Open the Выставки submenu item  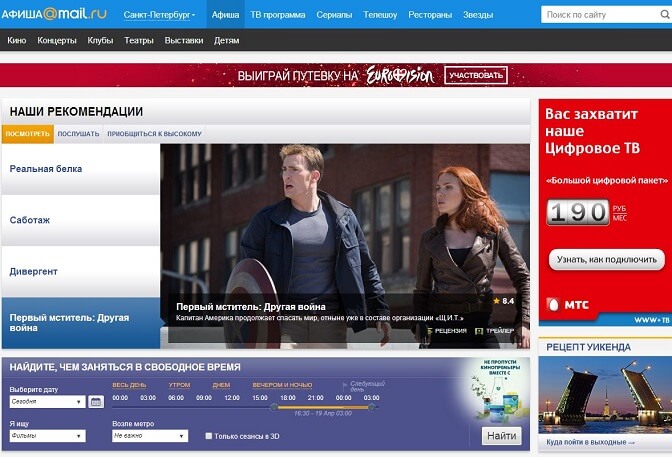coord(184,40)
